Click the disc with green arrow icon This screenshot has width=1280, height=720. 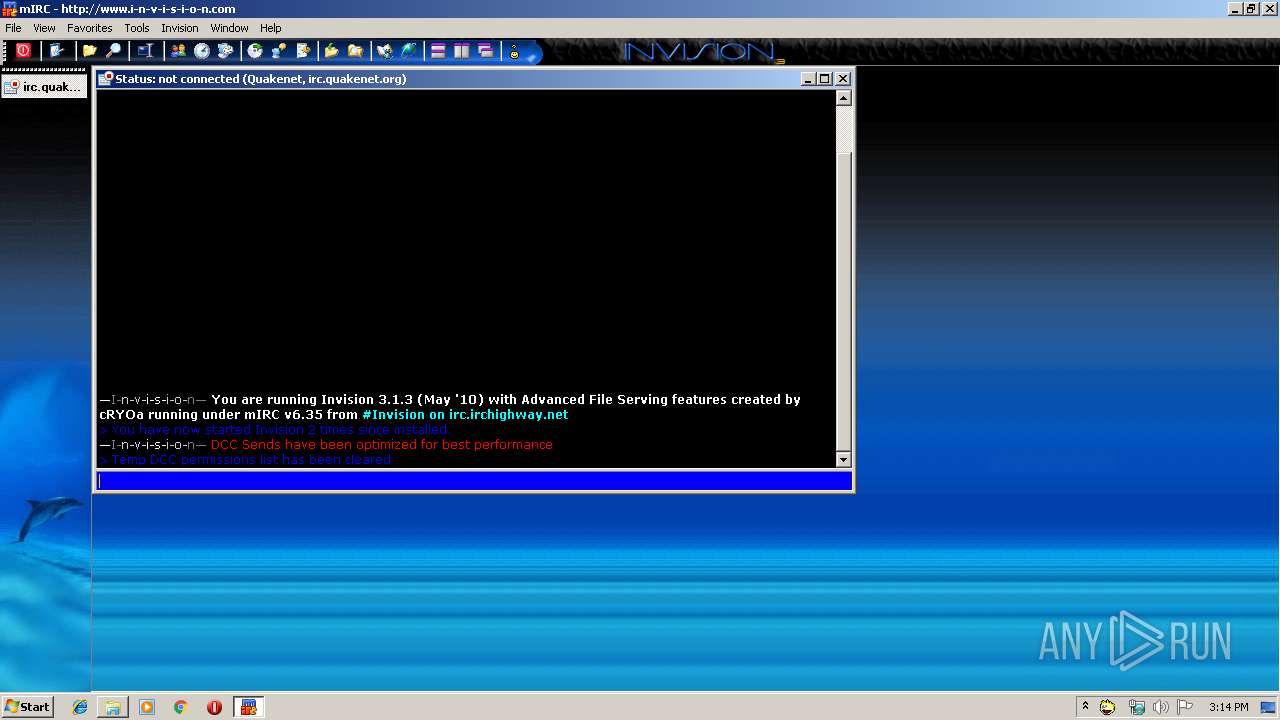coord(255,51)
